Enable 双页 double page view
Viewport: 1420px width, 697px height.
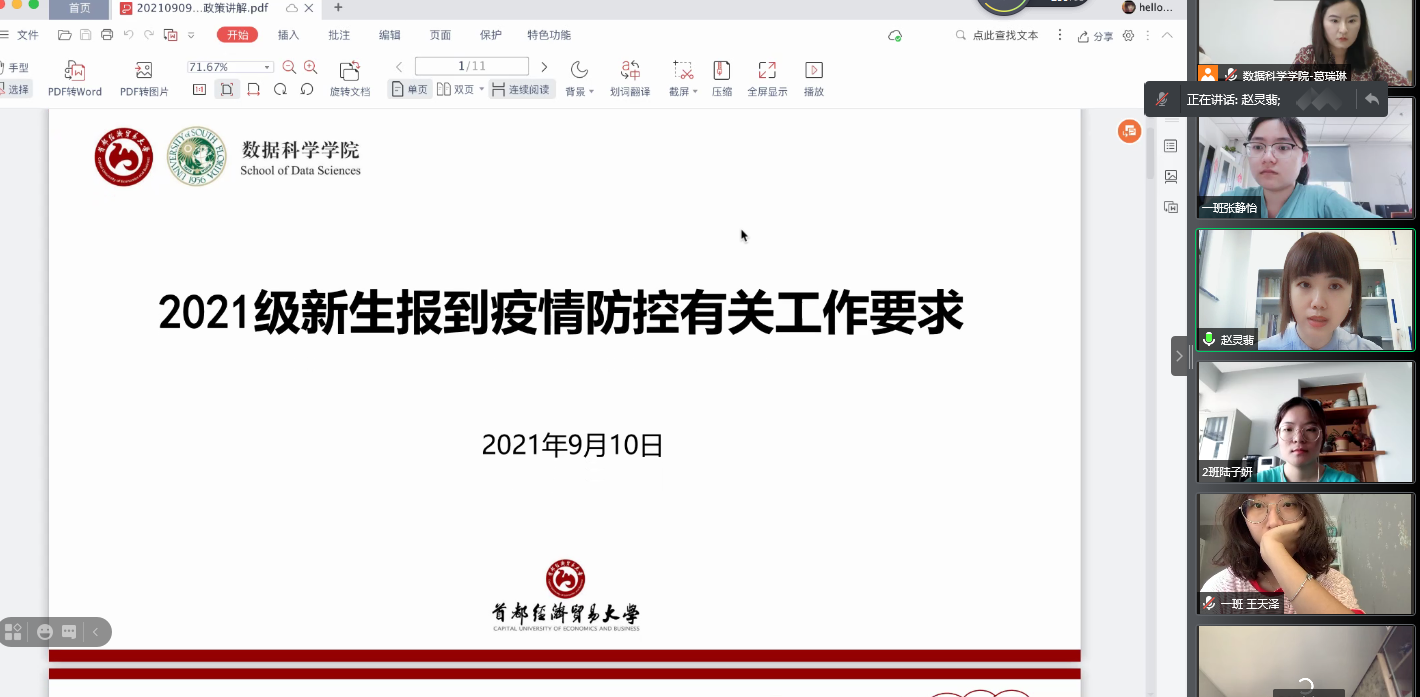coord(456,89)
